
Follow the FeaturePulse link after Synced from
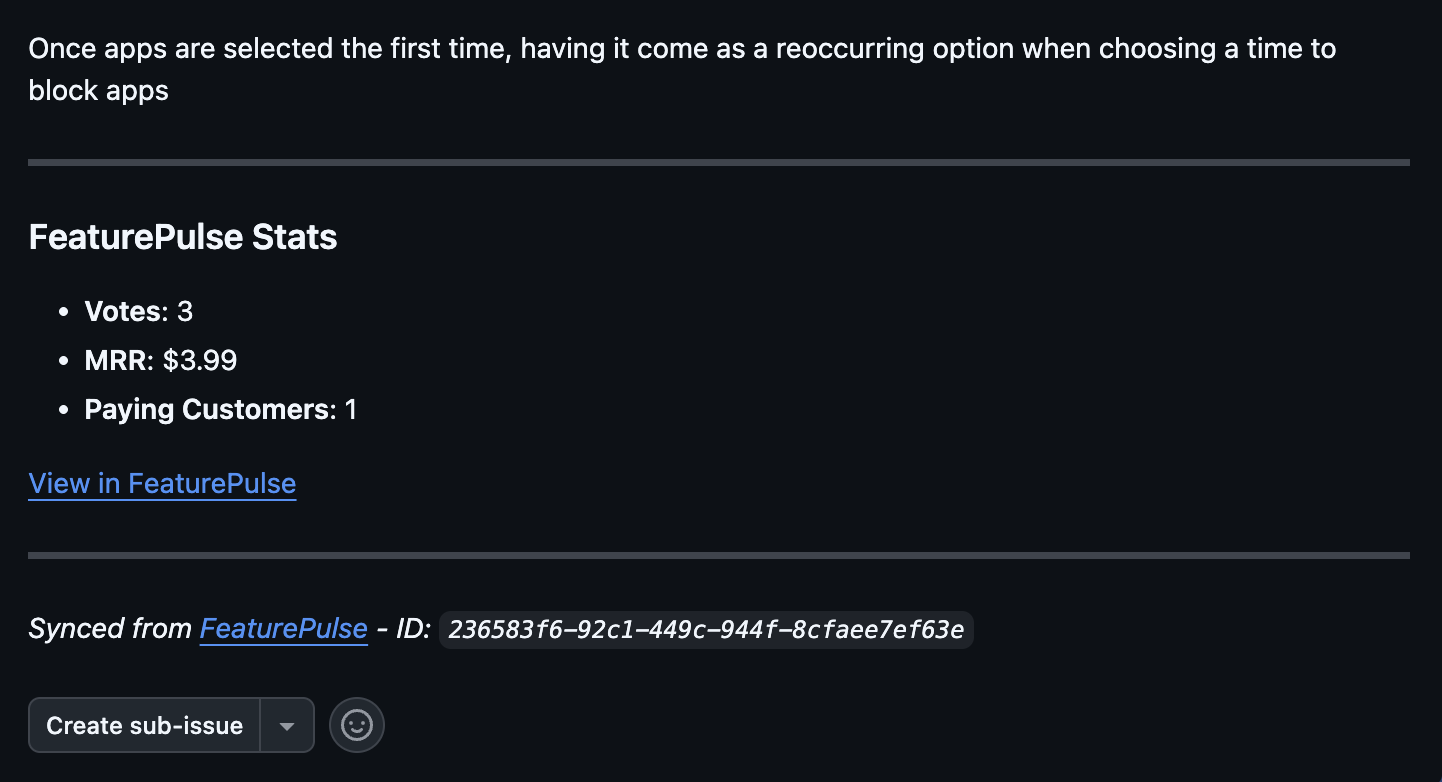283,629
